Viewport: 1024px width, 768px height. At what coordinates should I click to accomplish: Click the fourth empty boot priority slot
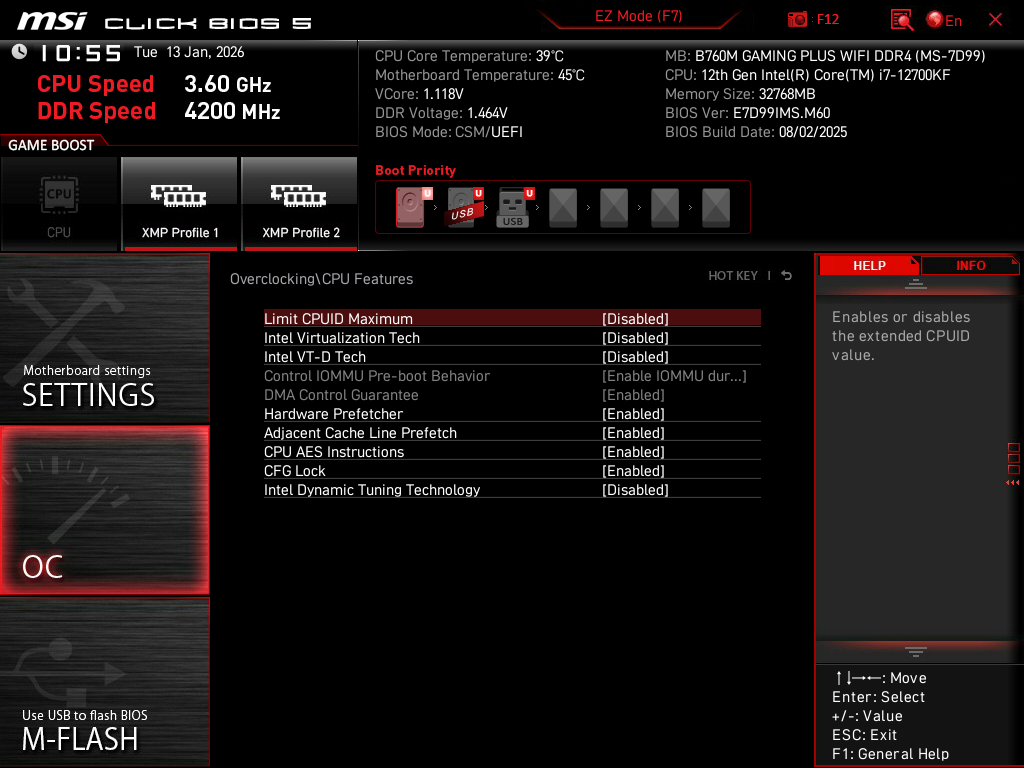click(563, 208)
